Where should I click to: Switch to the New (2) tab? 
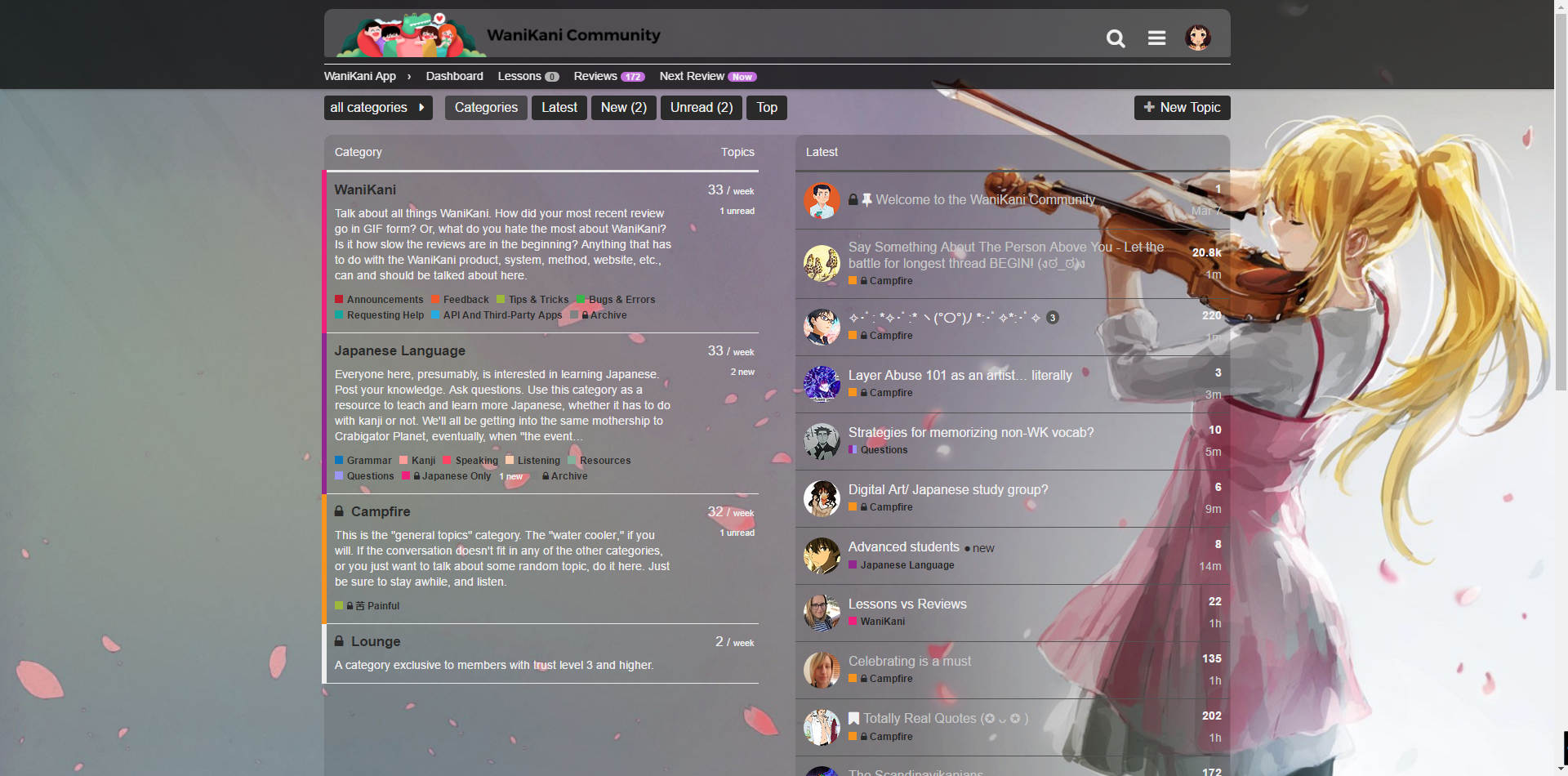pyautogui.click(x=624, y=108)
